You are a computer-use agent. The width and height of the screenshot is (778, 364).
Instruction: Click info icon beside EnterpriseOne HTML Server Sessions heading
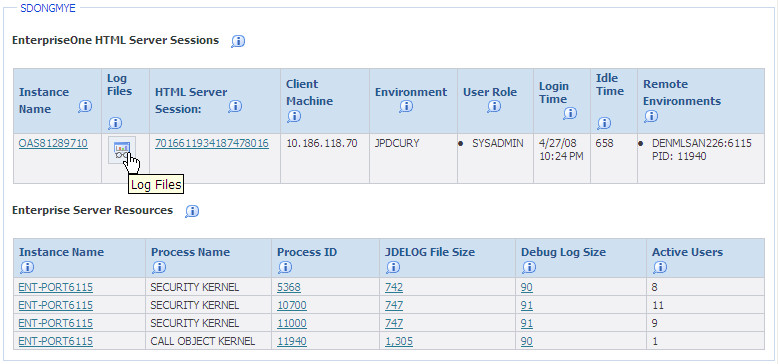pyautogui.click(x=238, y=42)
